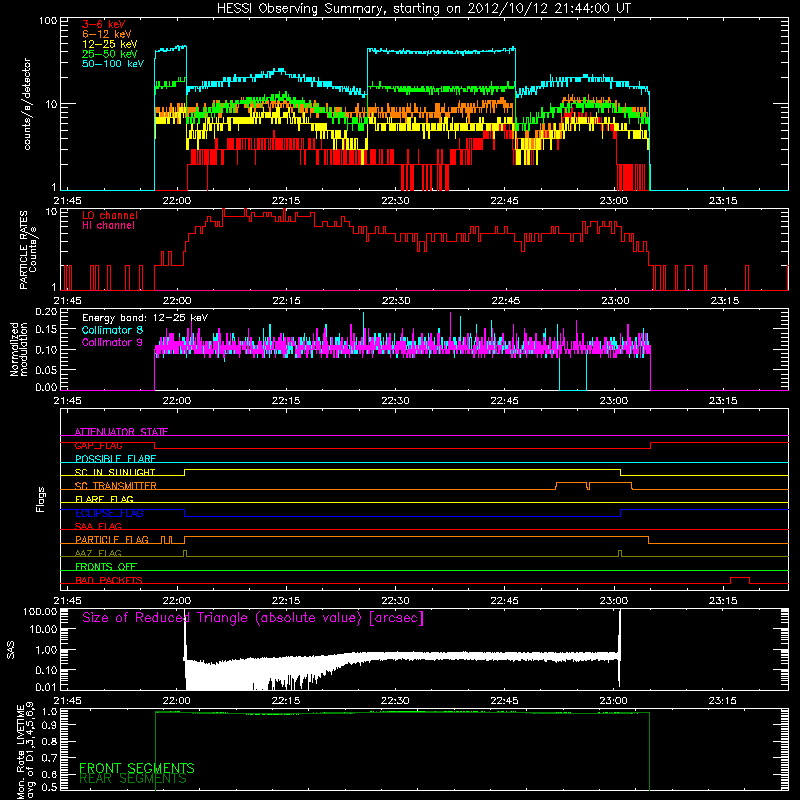Click the GAP_FLAG label
The width and height of the screenshot is (800, 800).
[98, 445]
